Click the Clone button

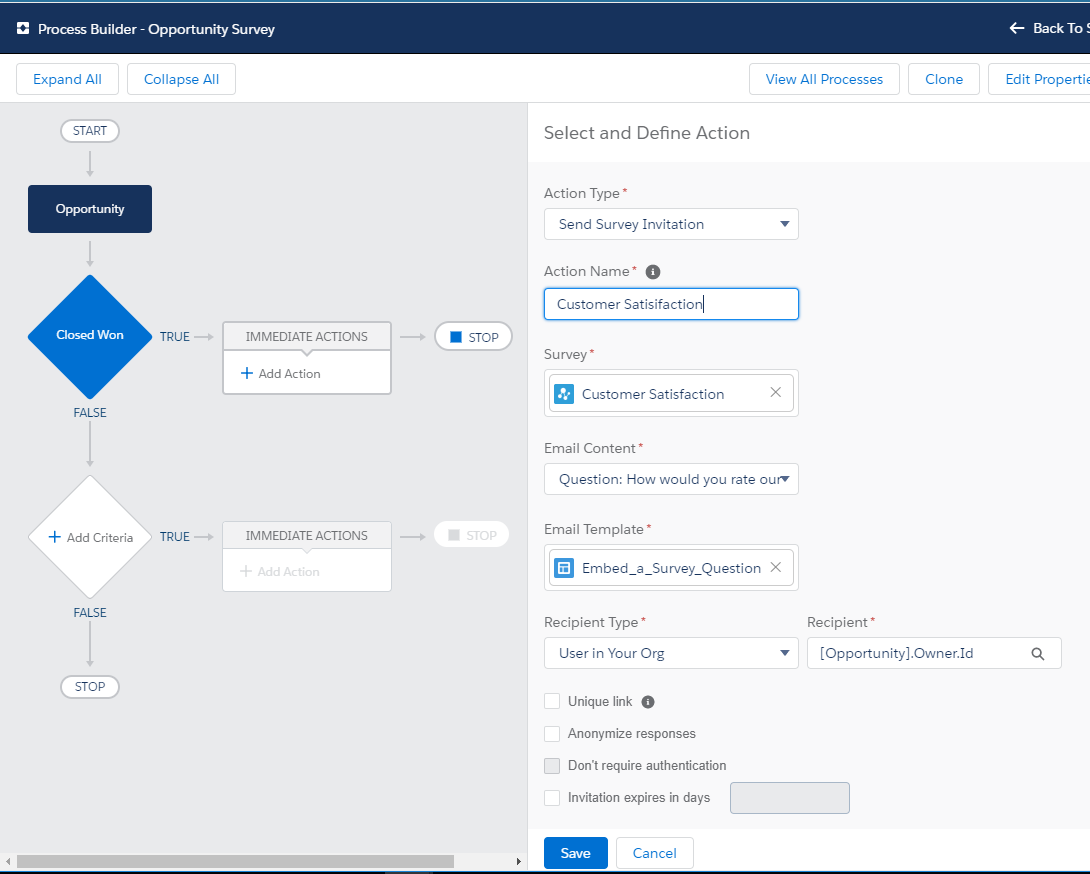click(x=944, y=79)
